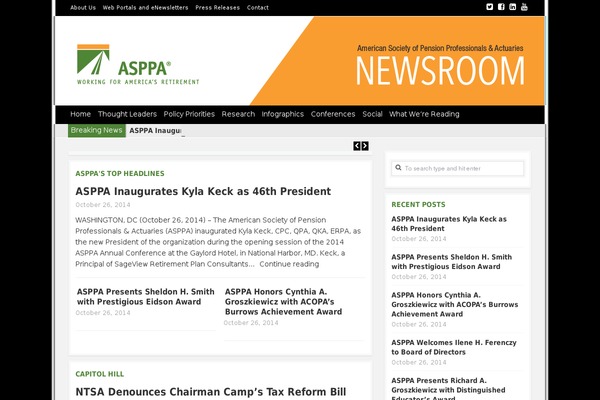The height and width of the screenshot is (400, 600).
Task: Open main column Sheldon H. Smith Eidson Award headline
Action: [145, 297]
